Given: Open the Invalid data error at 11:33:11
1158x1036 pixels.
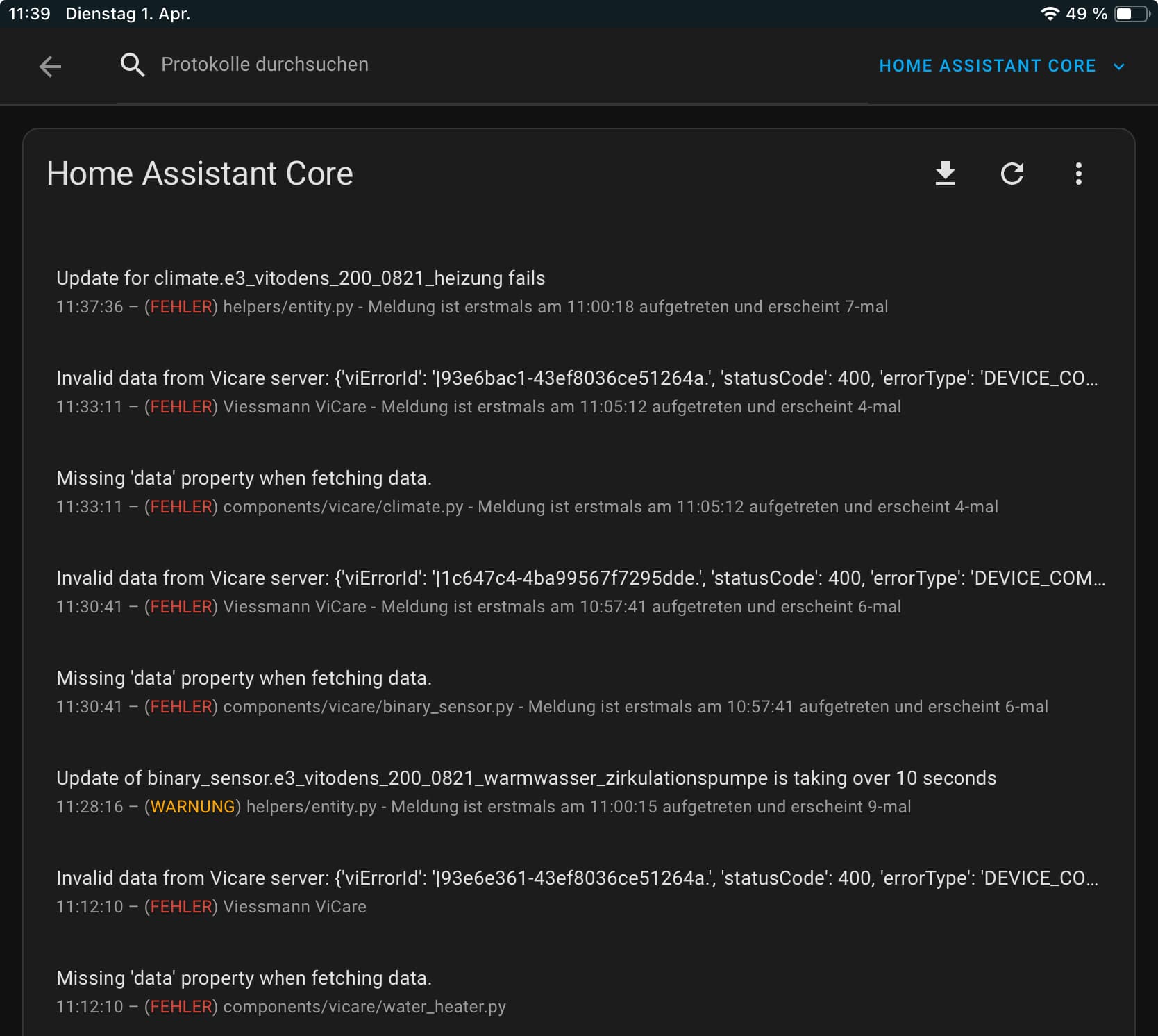Looking at the screenshot, I should point(579,392).
